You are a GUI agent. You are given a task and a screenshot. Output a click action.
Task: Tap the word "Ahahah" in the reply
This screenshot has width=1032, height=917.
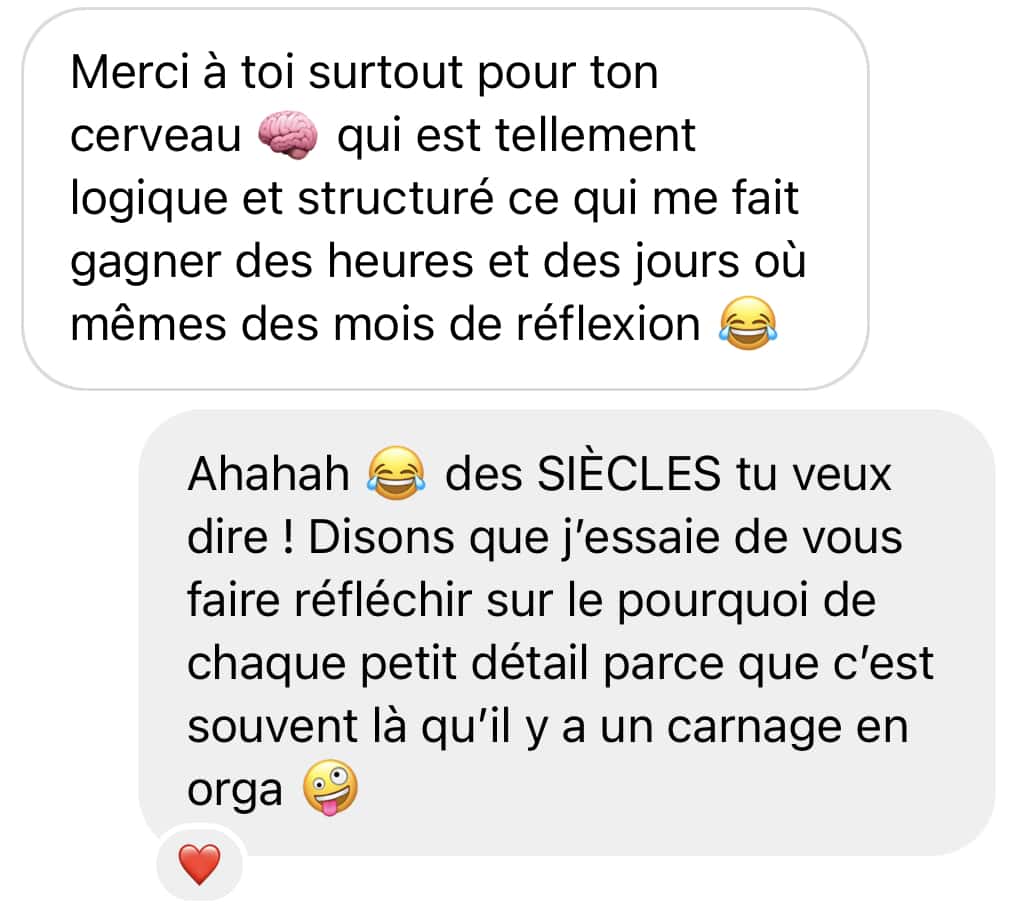coord(269,474)
